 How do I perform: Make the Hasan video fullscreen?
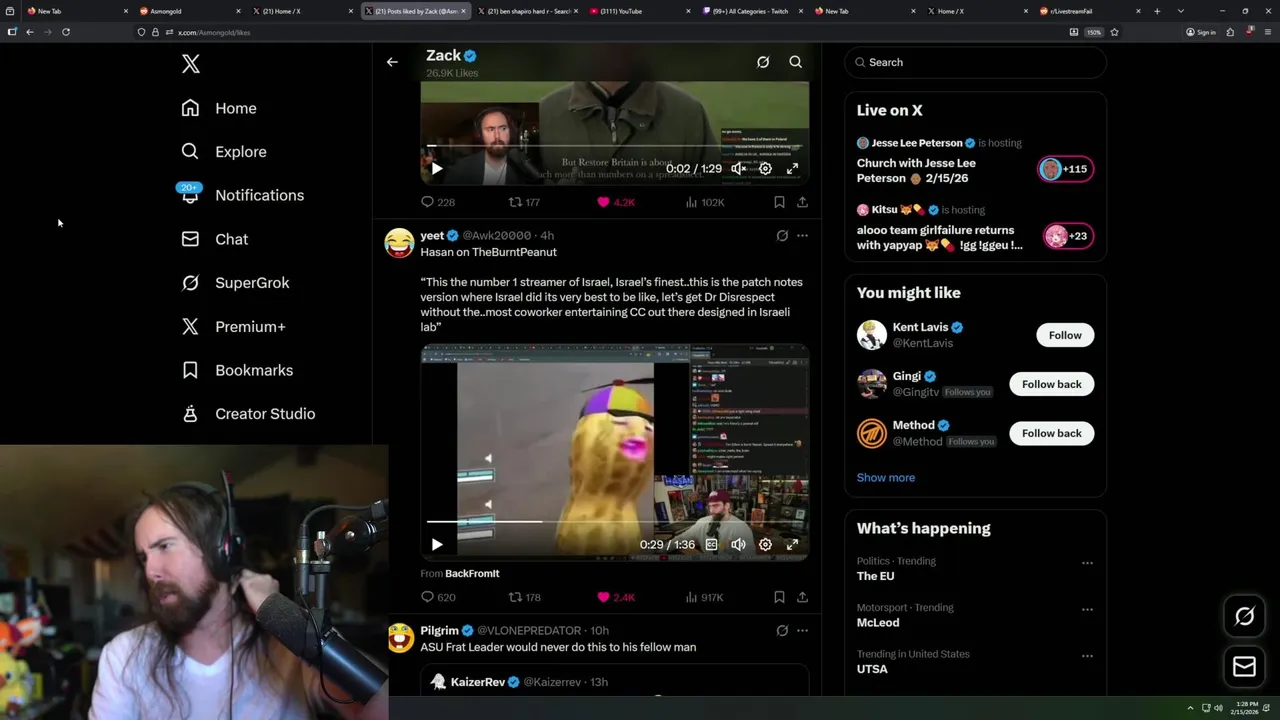(792, 545)
